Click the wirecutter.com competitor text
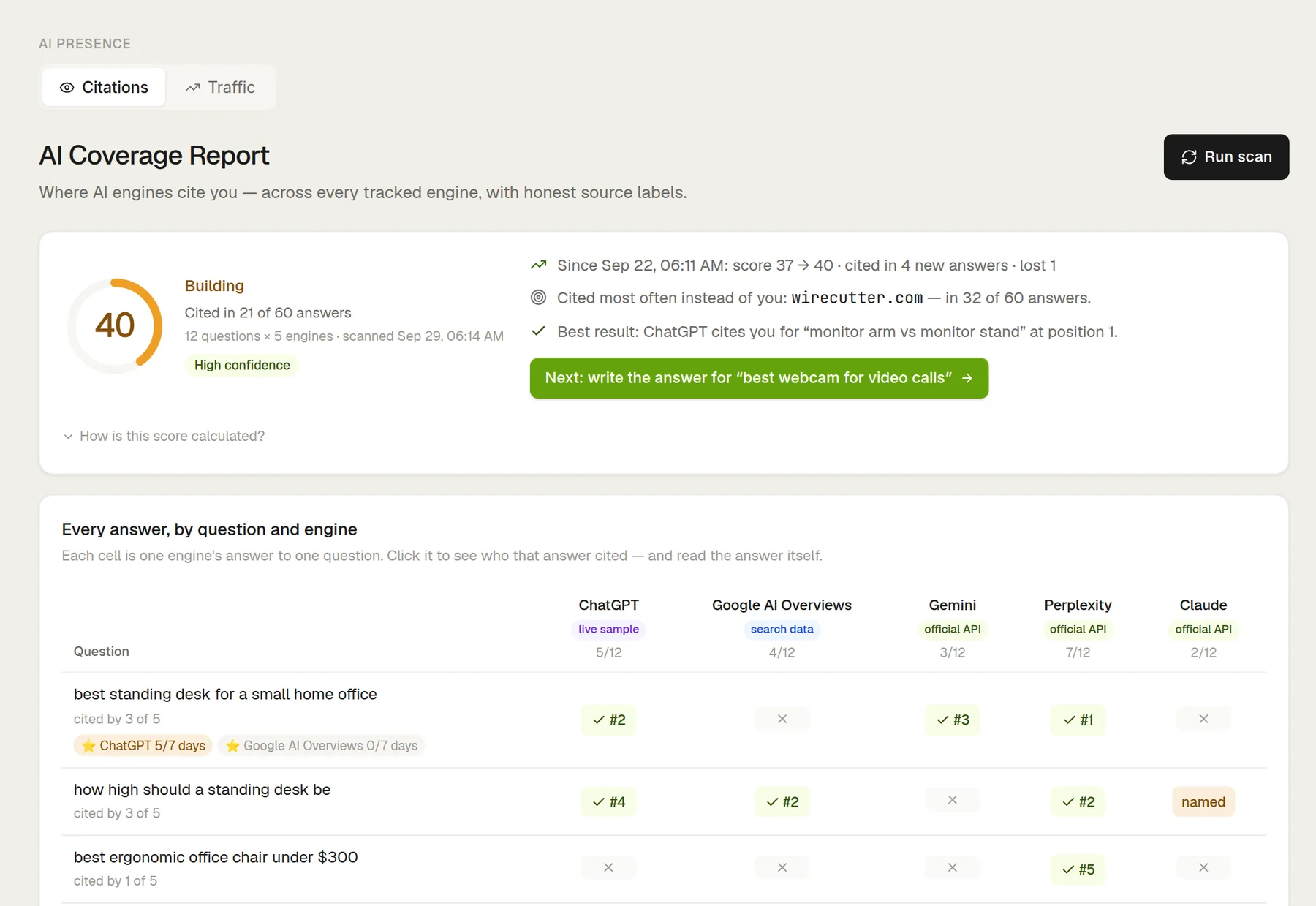This screenshot has width=1316, height=906. tap(857, 298)
